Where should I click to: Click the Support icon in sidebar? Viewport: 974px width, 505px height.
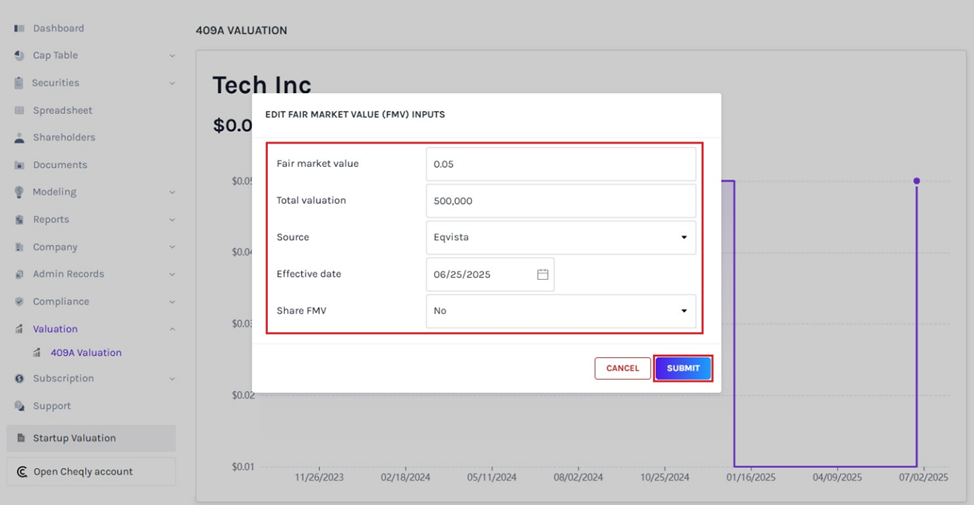pos(19,406)
